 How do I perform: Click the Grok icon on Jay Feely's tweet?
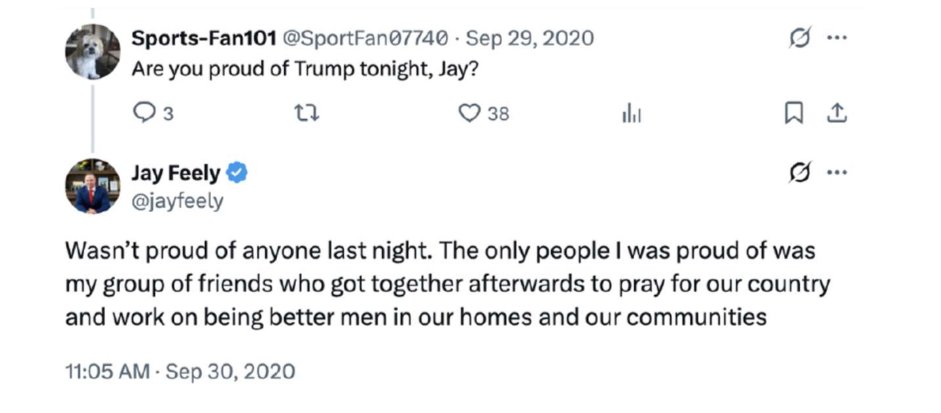pyautogui.click(x=798, y=173)
